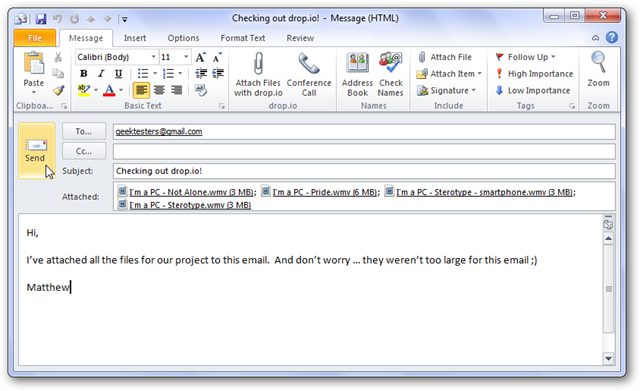Toggle Italic formatting

tap(101, 73)
